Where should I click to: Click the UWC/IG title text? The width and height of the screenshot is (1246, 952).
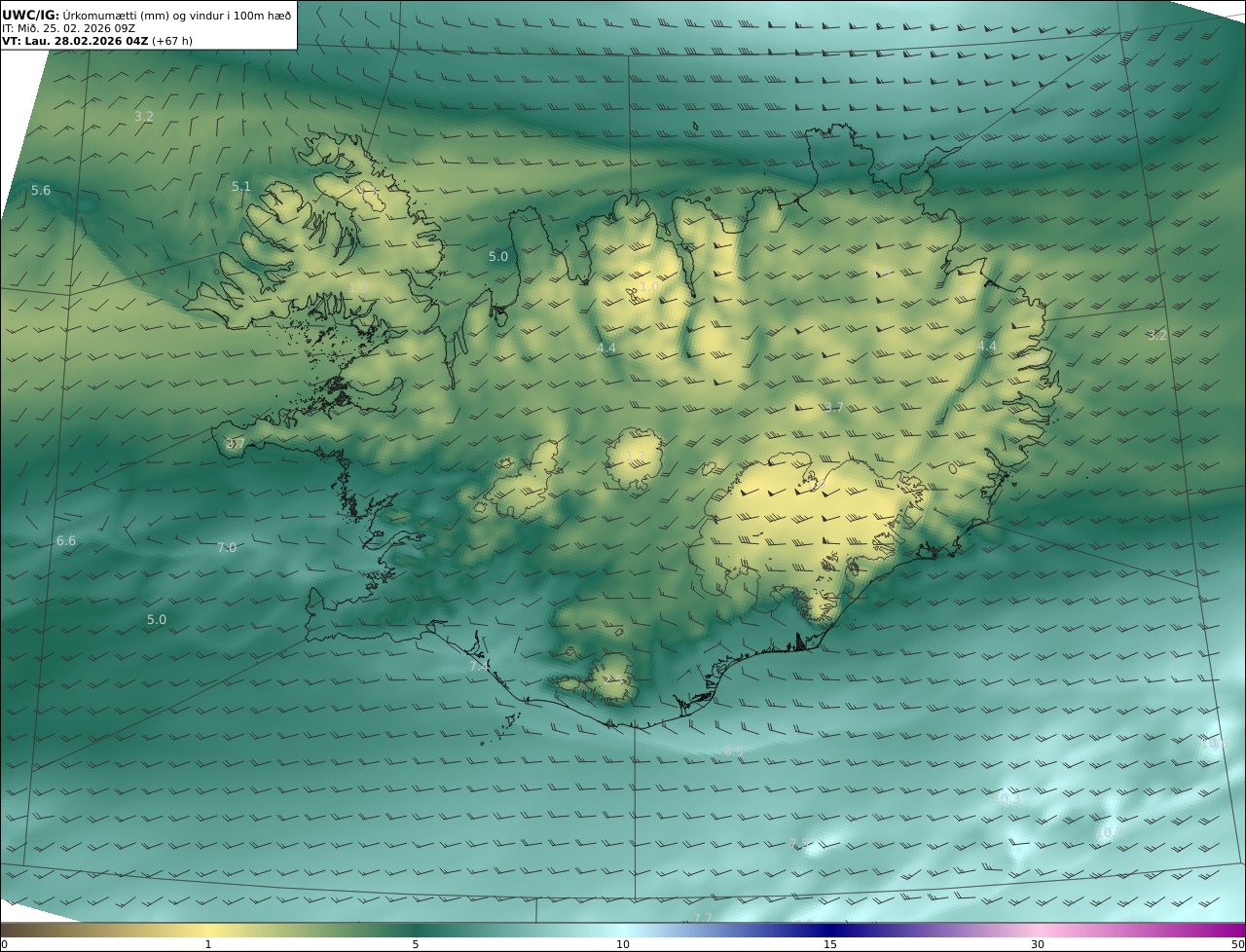tap(31, 15)
